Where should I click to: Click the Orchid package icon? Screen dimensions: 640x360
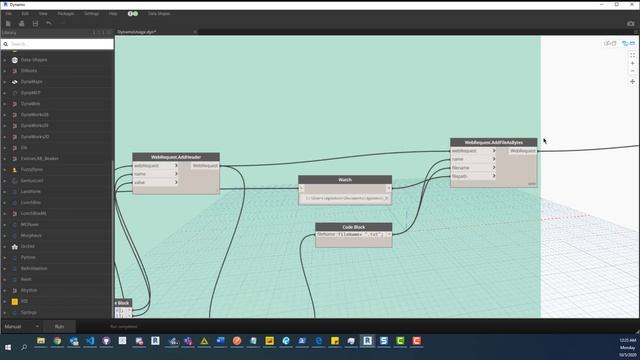click(15, 247)
